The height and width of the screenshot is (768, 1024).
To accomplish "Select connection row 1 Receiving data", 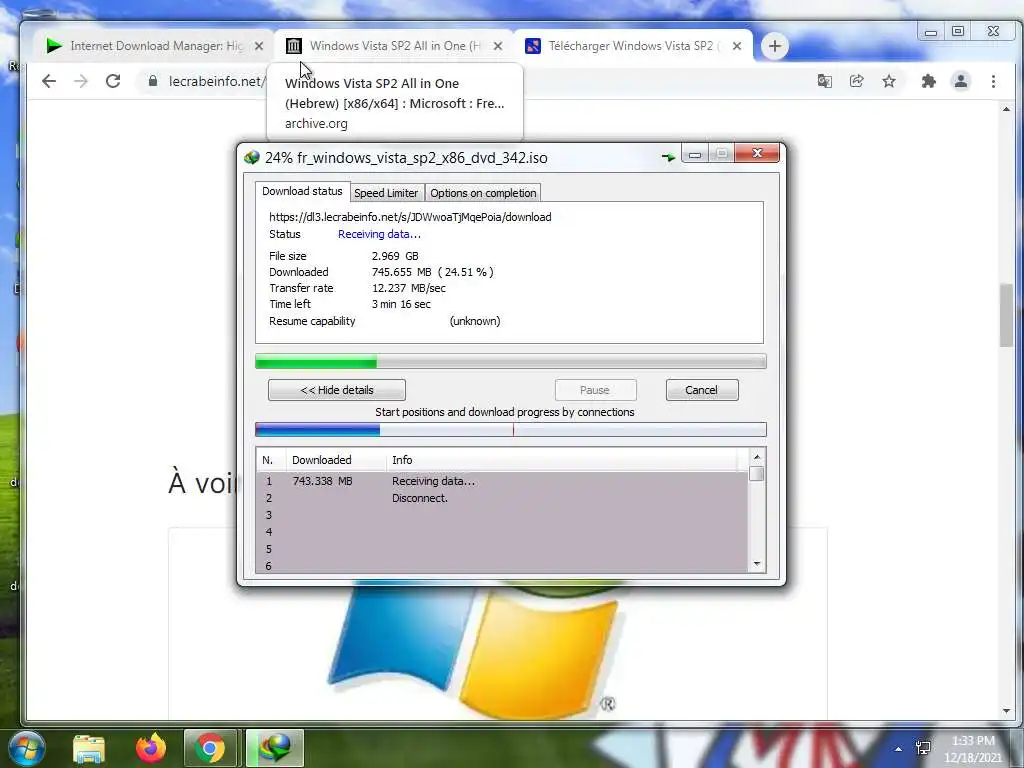I will (502, 481).
